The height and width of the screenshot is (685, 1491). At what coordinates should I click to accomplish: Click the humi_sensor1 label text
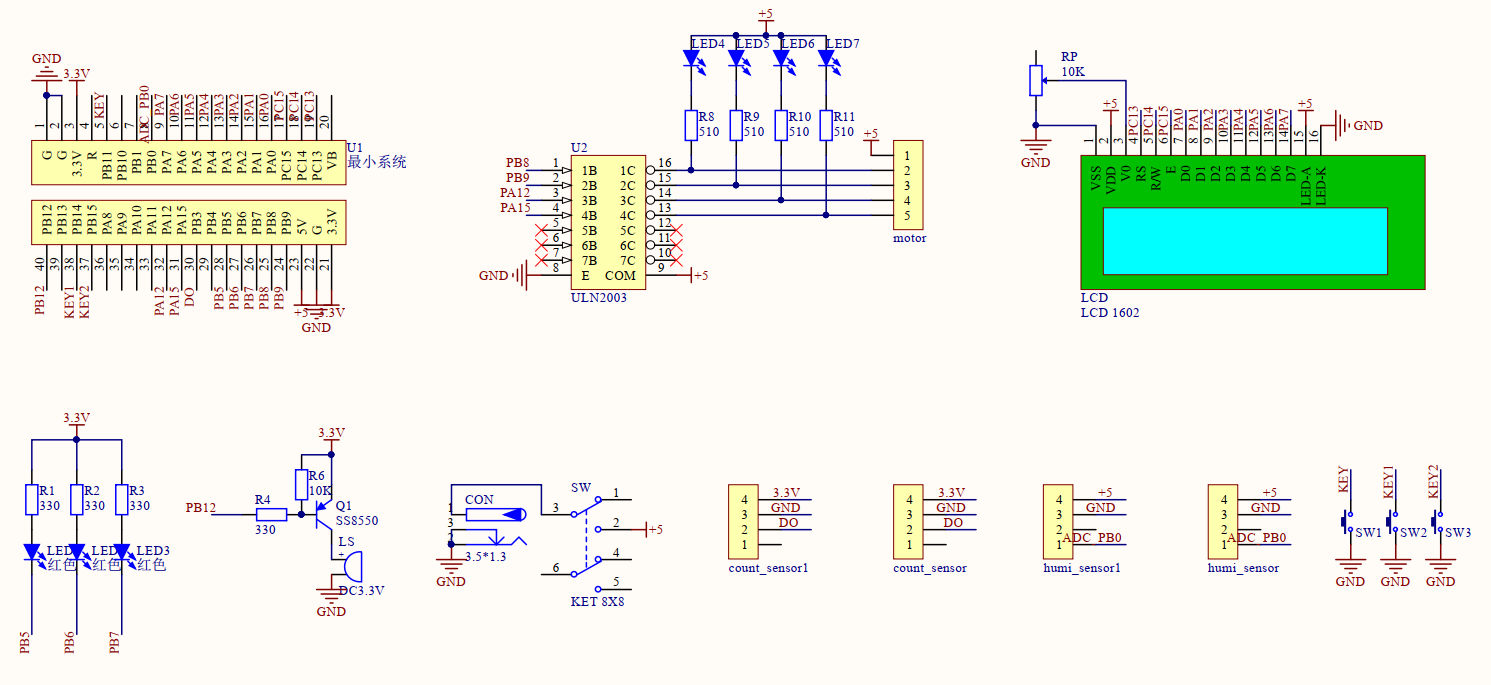click(x=1082, y=568)
